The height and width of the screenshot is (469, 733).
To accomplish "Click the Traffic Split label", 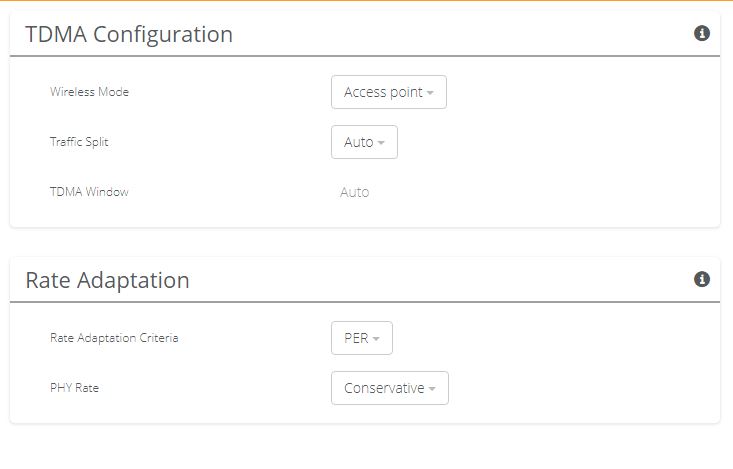I will 79,142.
